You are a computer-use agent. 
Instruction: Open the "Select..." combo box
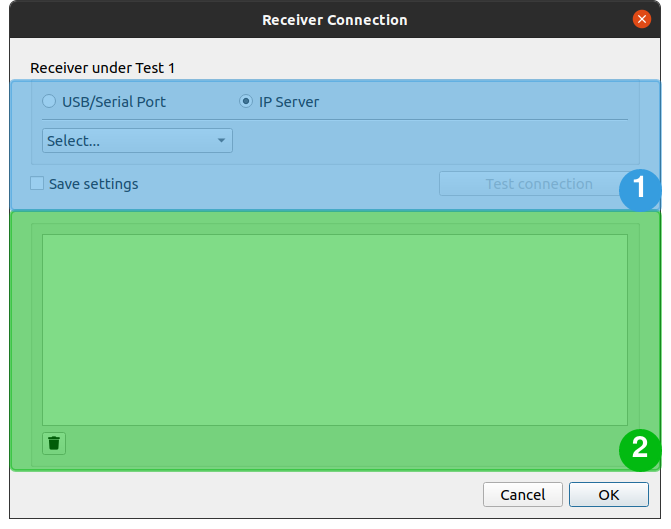130,141
